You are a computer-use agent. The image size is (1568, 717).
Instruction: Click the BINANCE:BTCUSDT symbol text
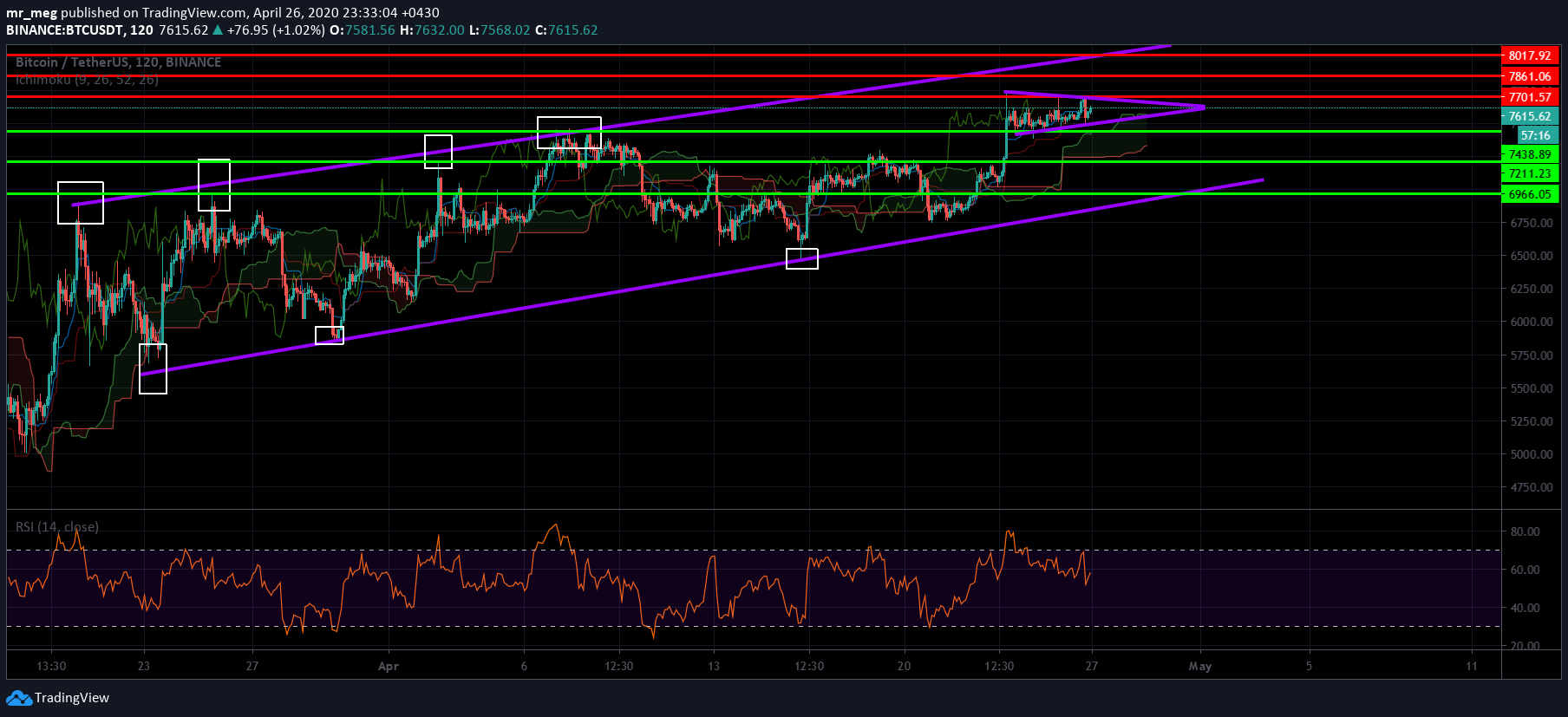65,30
